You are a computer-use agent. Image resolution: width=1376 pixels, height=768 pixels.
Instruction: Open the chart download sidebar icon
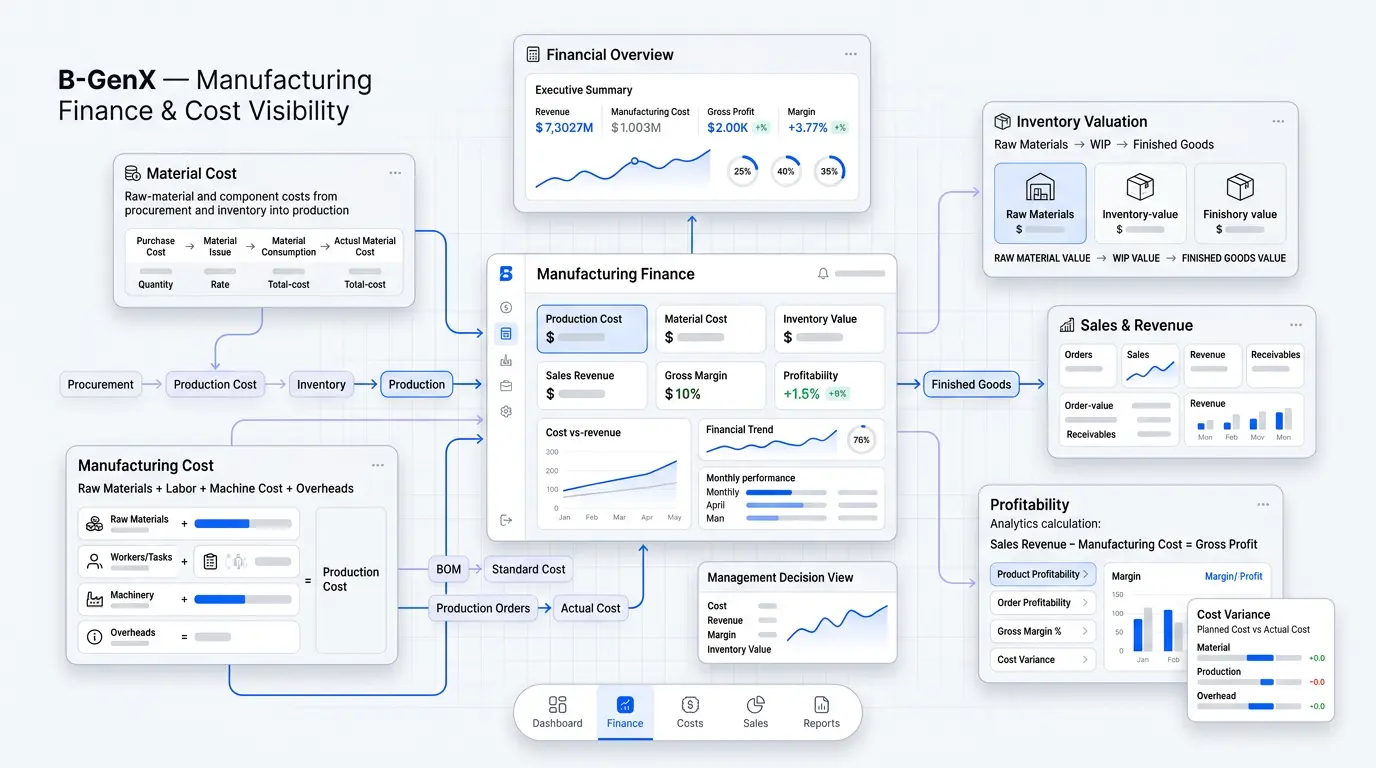coord(506,360)
